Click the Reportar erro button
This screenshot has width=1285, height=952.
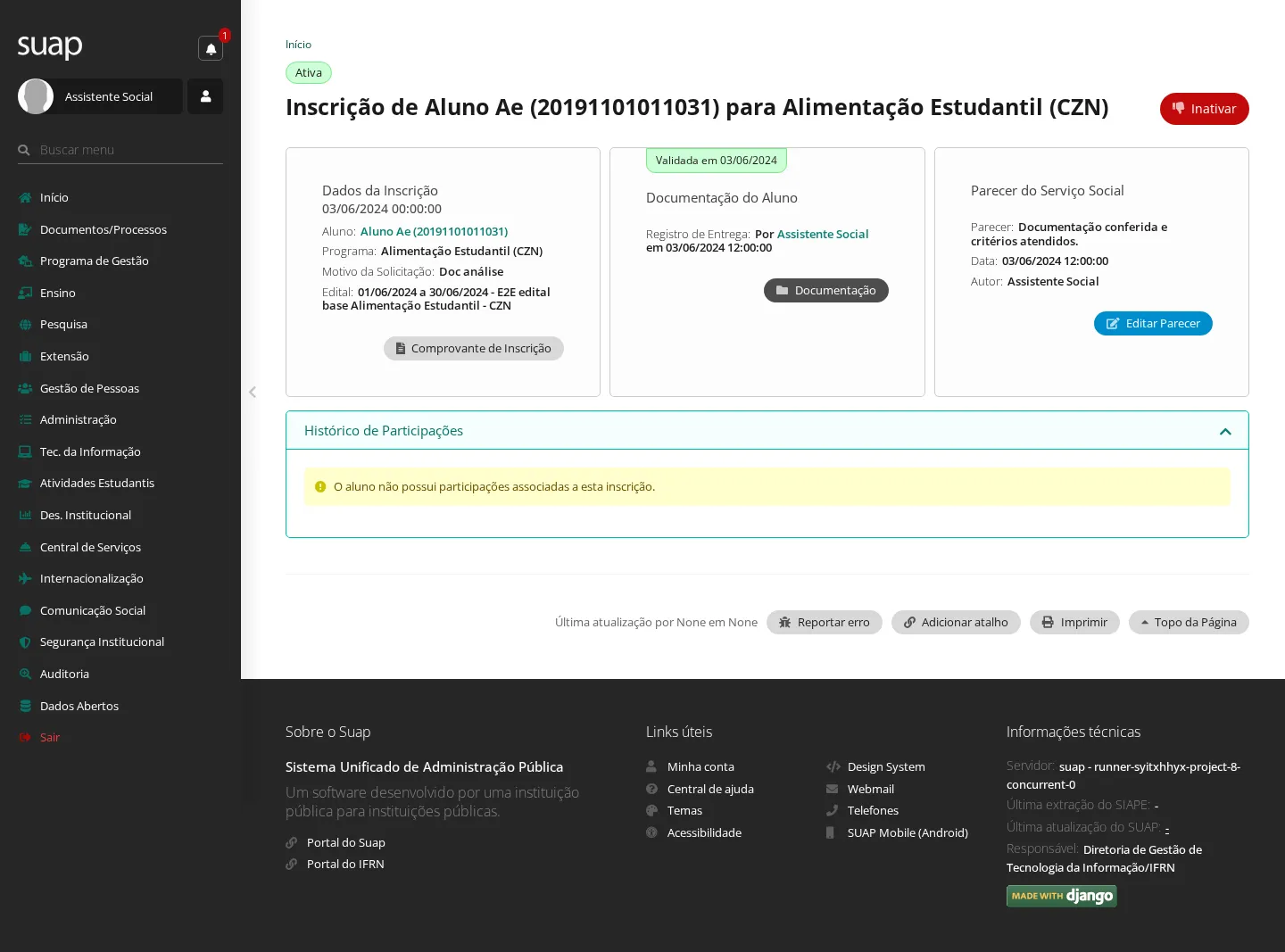[x=825, y=622]
